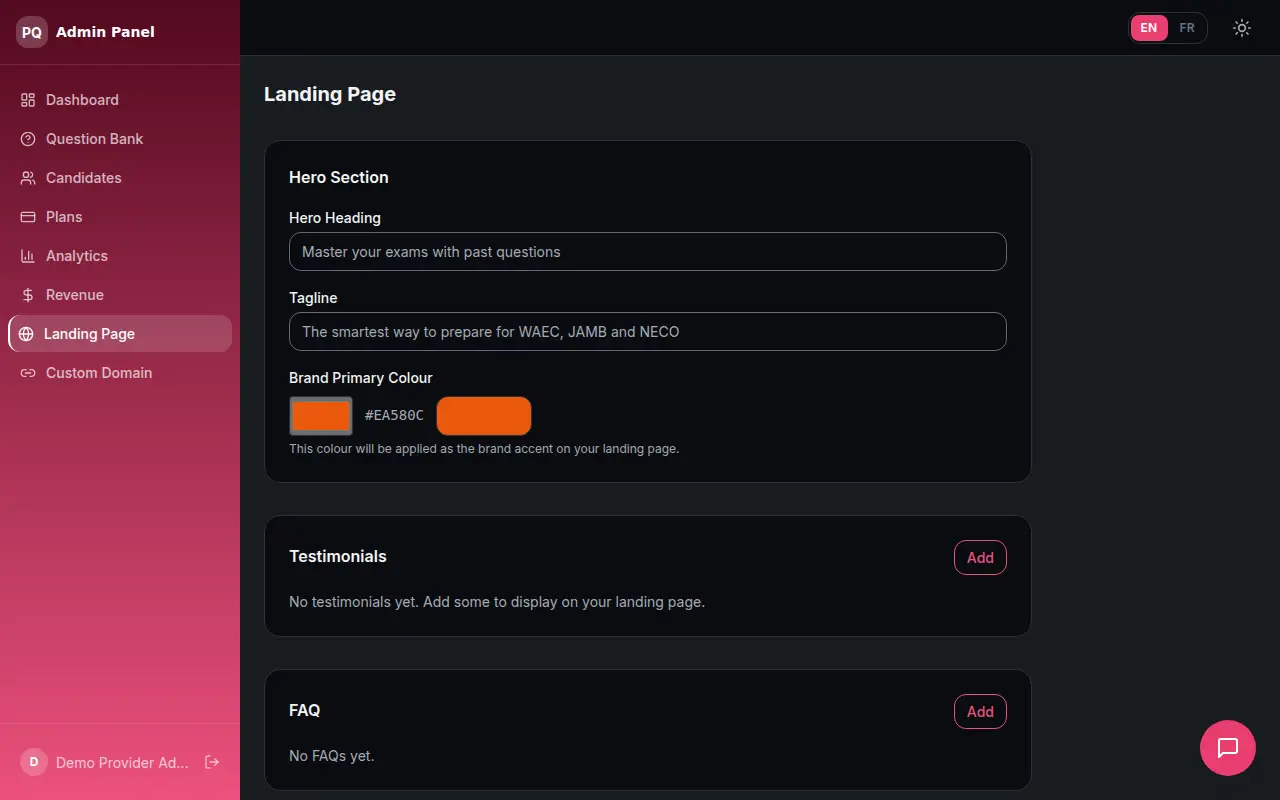This screenshot has width=1280, height=800.
Task: Click the Testimonials section title
Action: click(x=338, y=556)
